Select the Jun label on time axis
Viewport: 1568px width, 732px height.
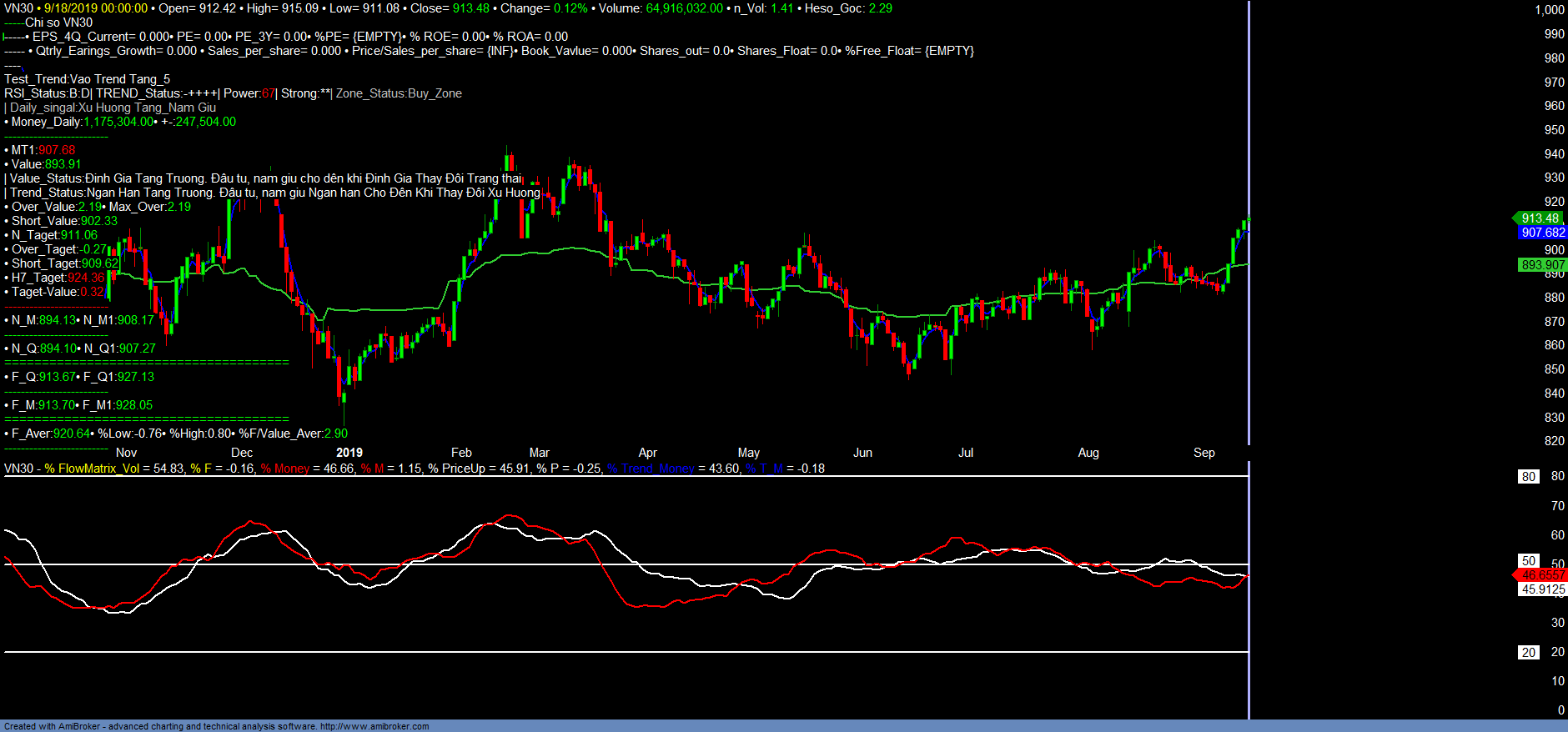862,453
